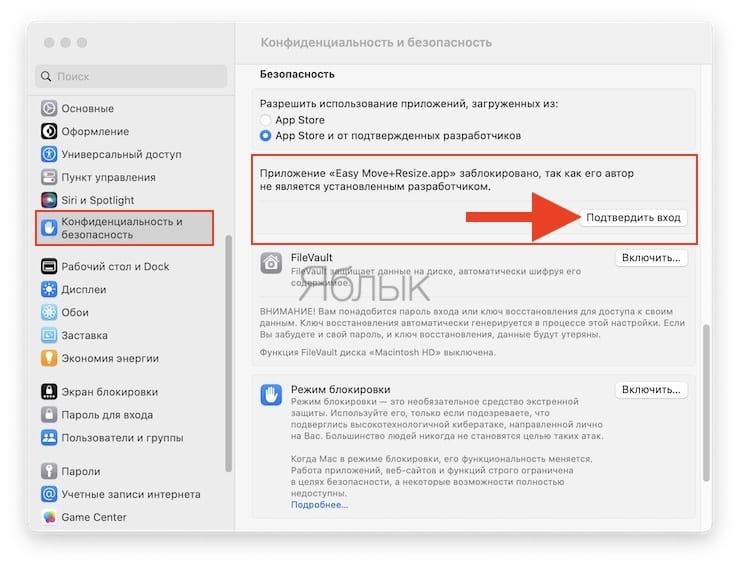Viewport: 740px width, 566px height.
Task: Click Включить button for FileVault
Action: click(651, 258)
